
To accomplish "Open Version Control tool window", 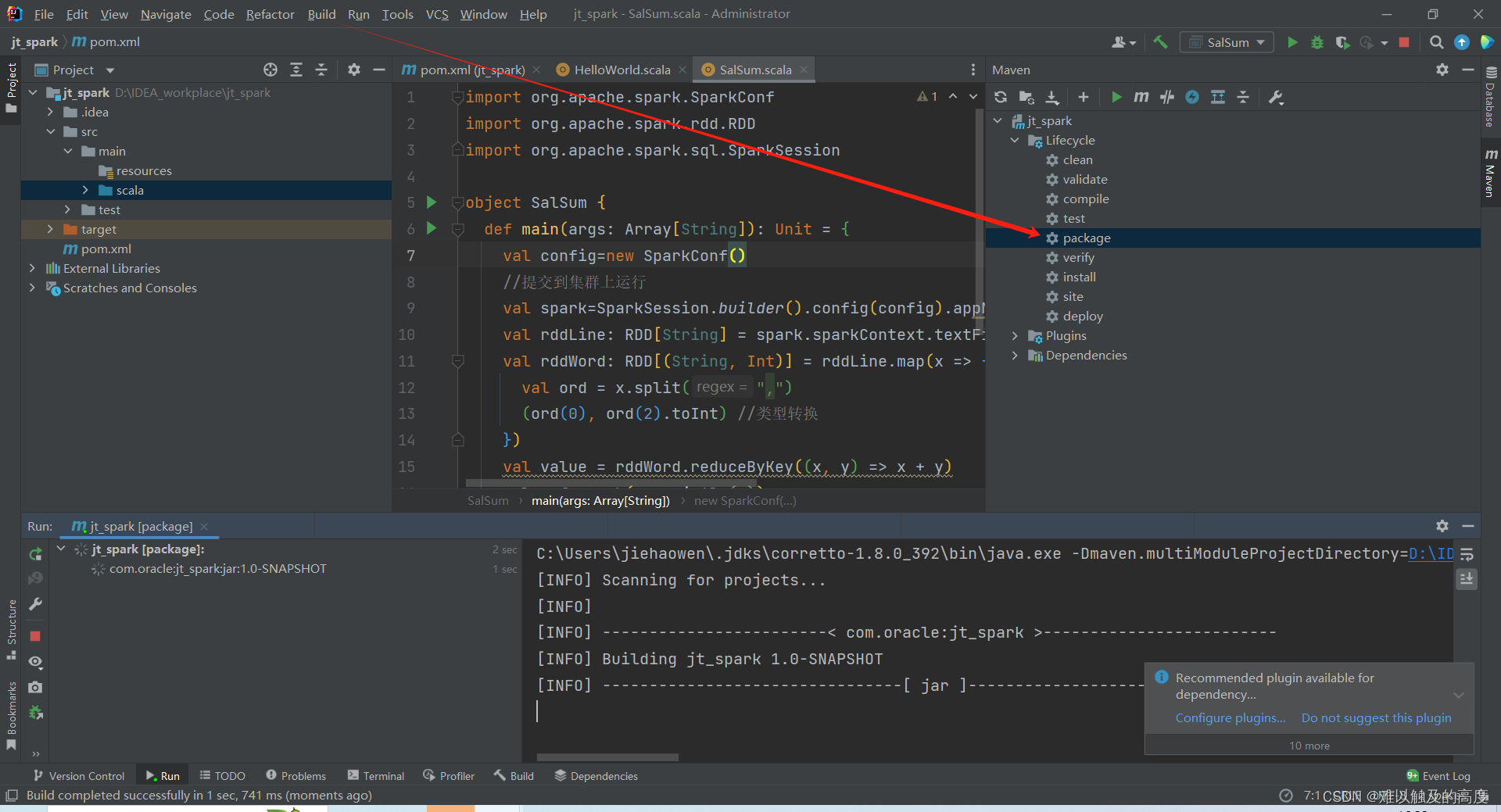I will point(79,775).
